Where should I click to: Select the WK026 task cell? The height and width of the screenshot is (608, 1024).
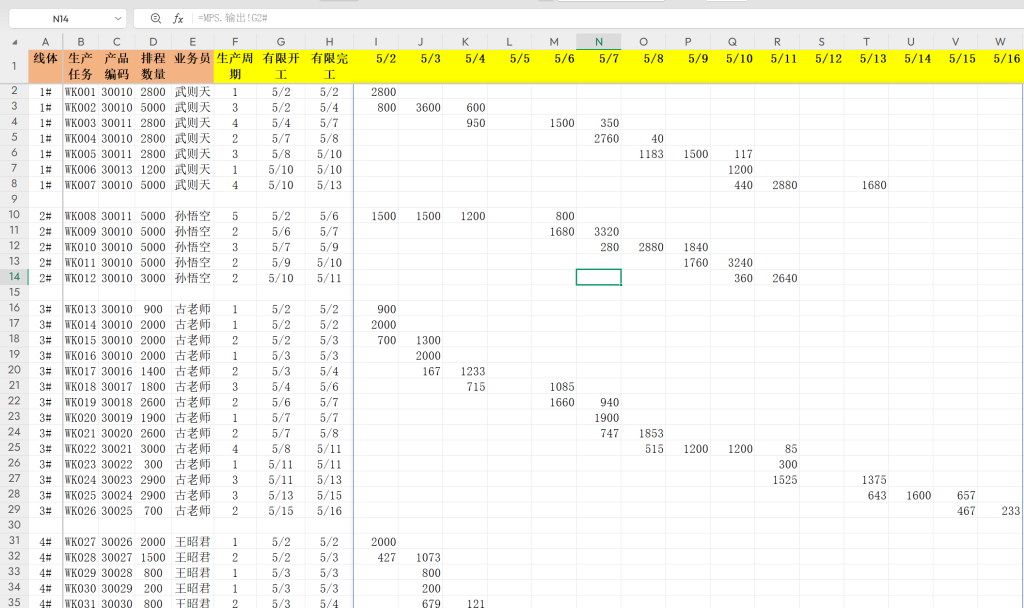pyautogui.click(x=80, y=511)
